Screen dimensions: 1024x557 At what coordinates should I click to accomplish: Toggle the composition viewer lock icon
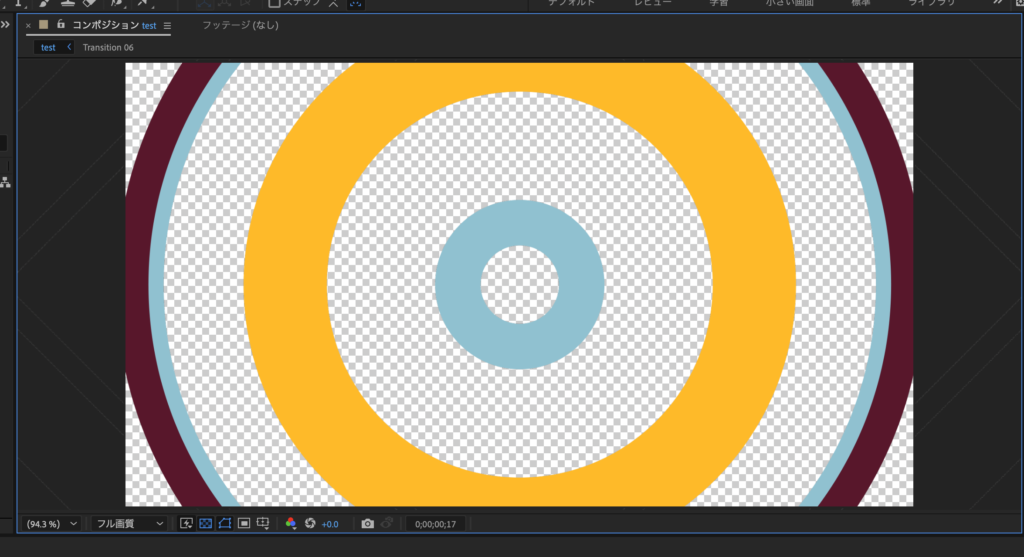(61, 24)
